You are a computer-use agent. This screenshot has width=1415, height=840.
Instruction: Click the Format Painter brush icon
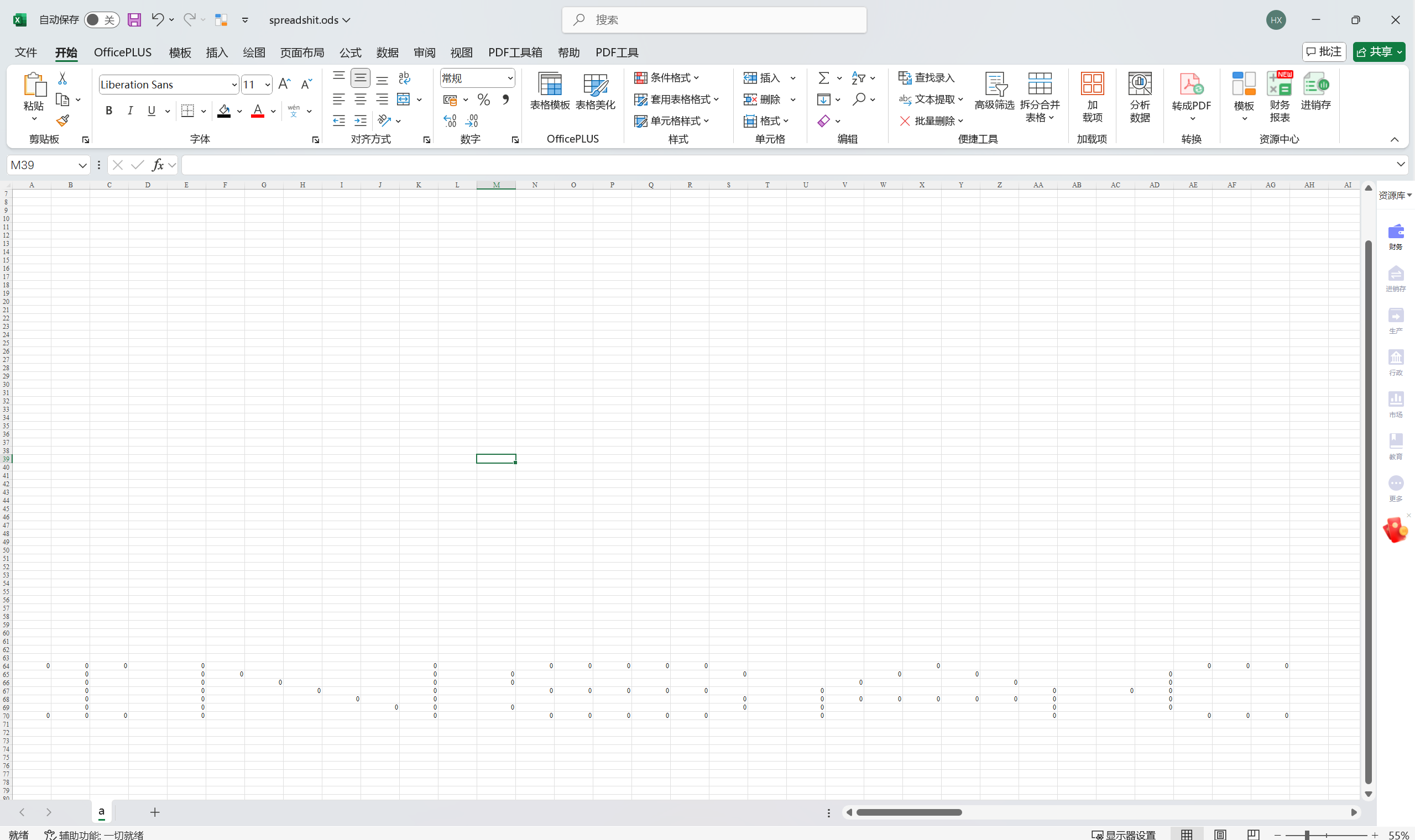[x=62, y=120]
